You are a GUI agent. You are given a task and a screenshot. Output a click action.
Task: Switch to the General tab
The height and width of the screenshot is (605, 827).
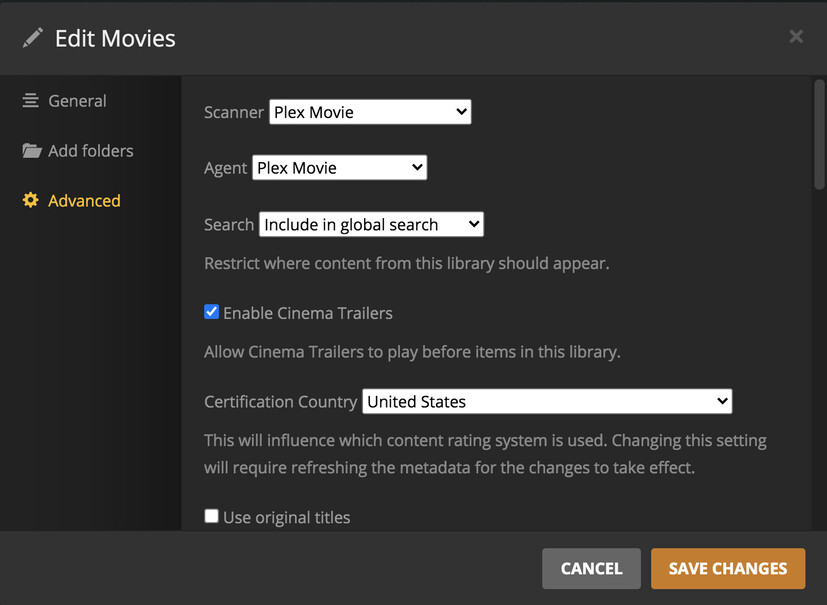77,101
